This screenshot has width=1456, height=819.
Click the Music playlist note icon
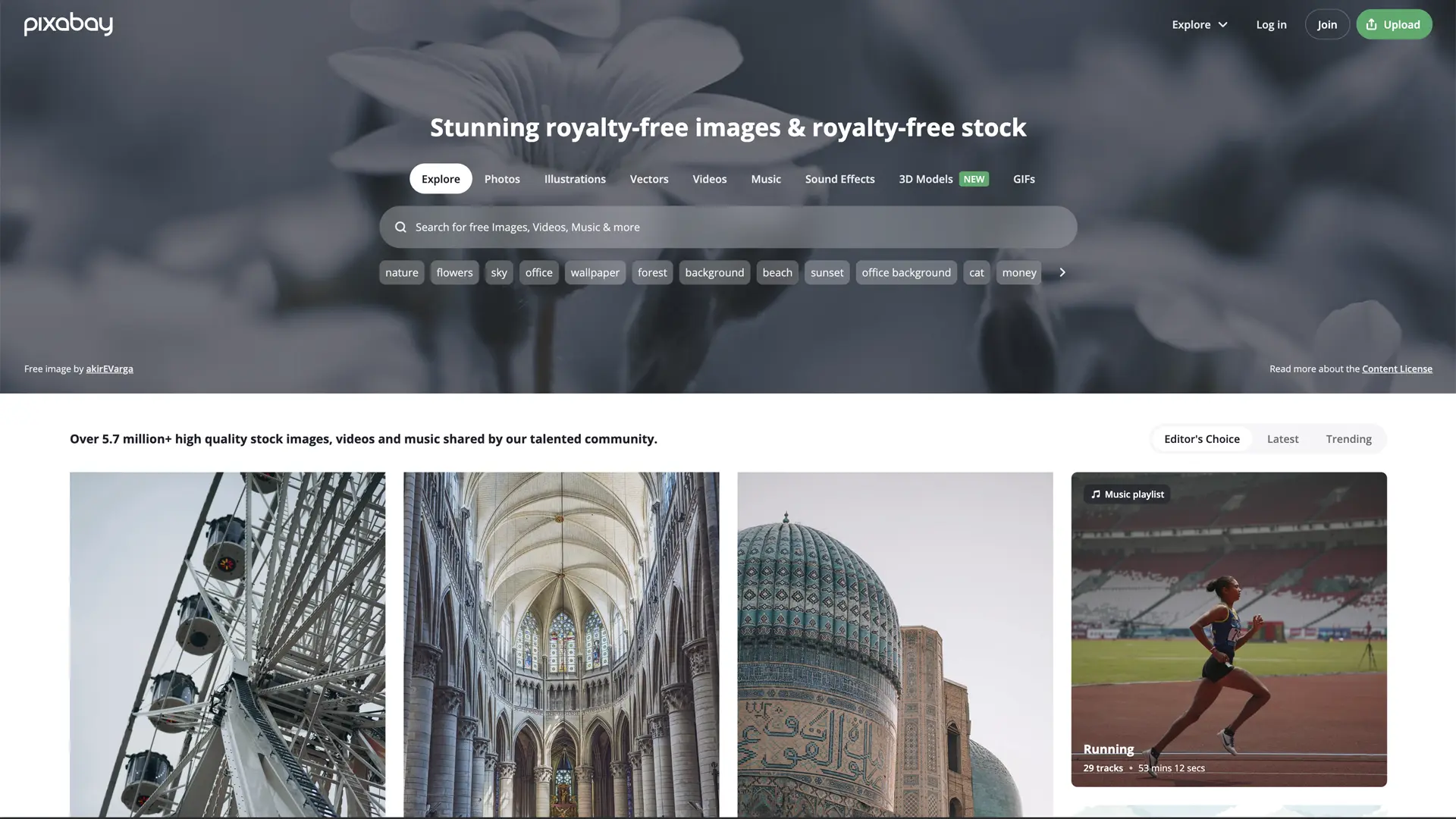1095,494
